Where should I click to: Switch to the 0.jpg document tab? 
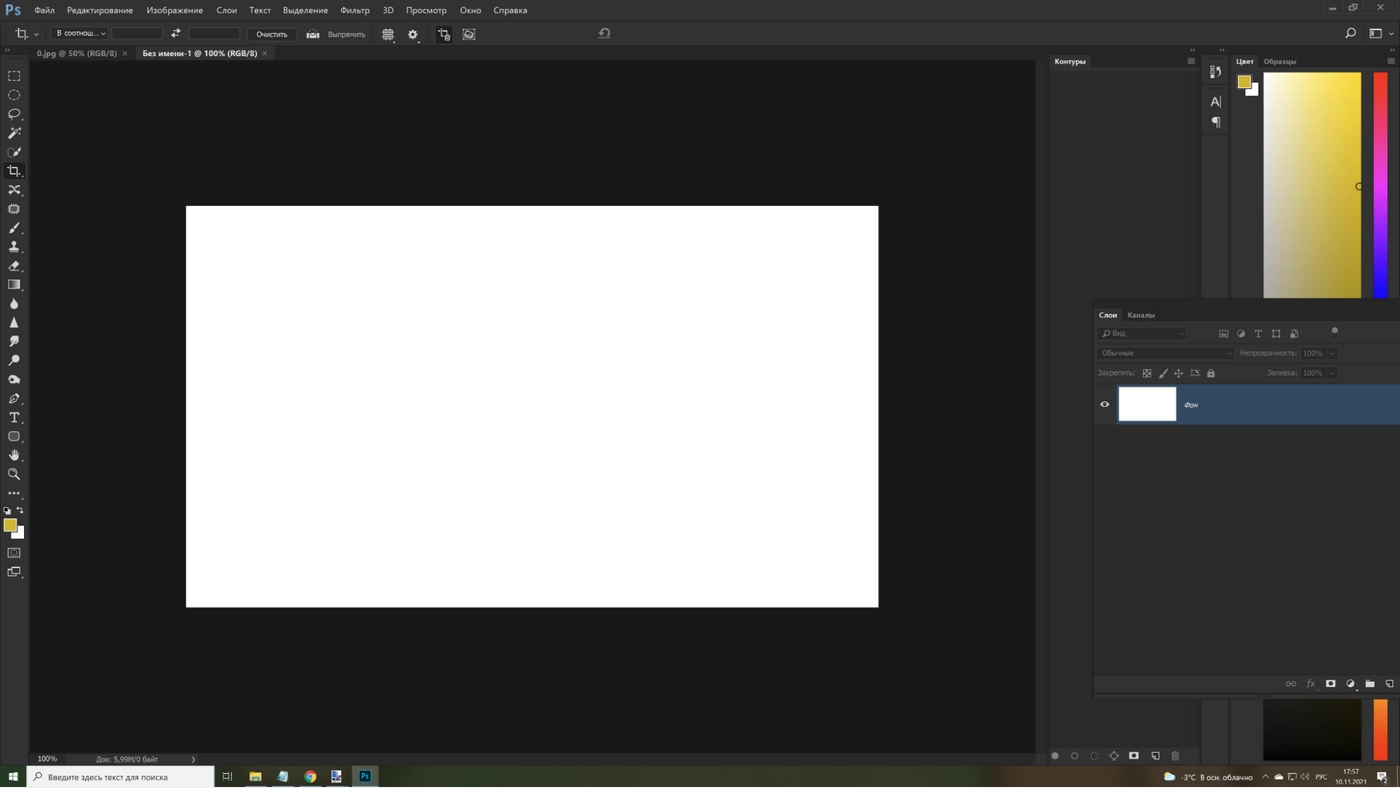(x=76, y=53)
